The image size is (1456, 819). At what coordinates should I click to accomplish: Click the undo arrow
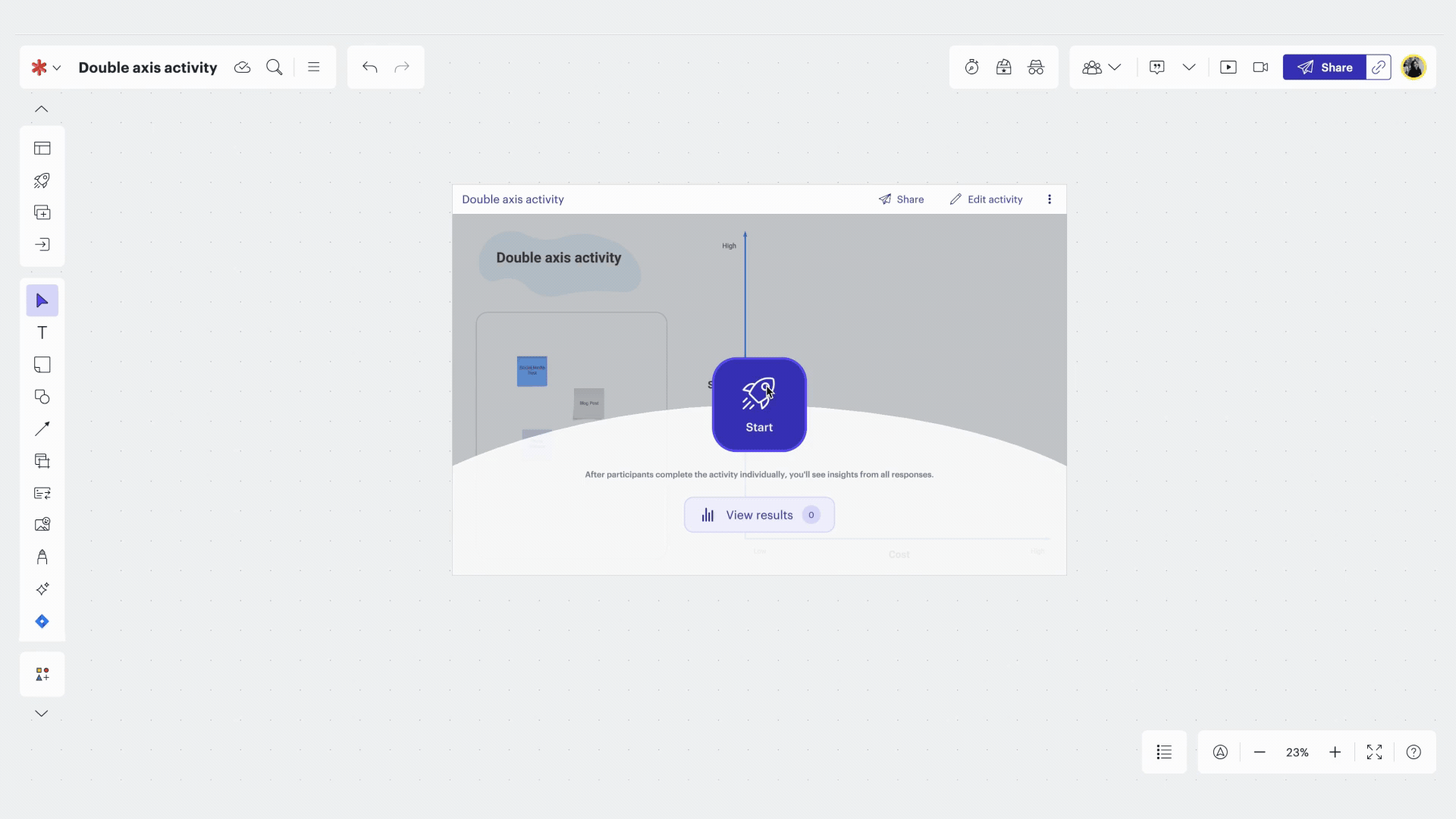tap(370, 67)
